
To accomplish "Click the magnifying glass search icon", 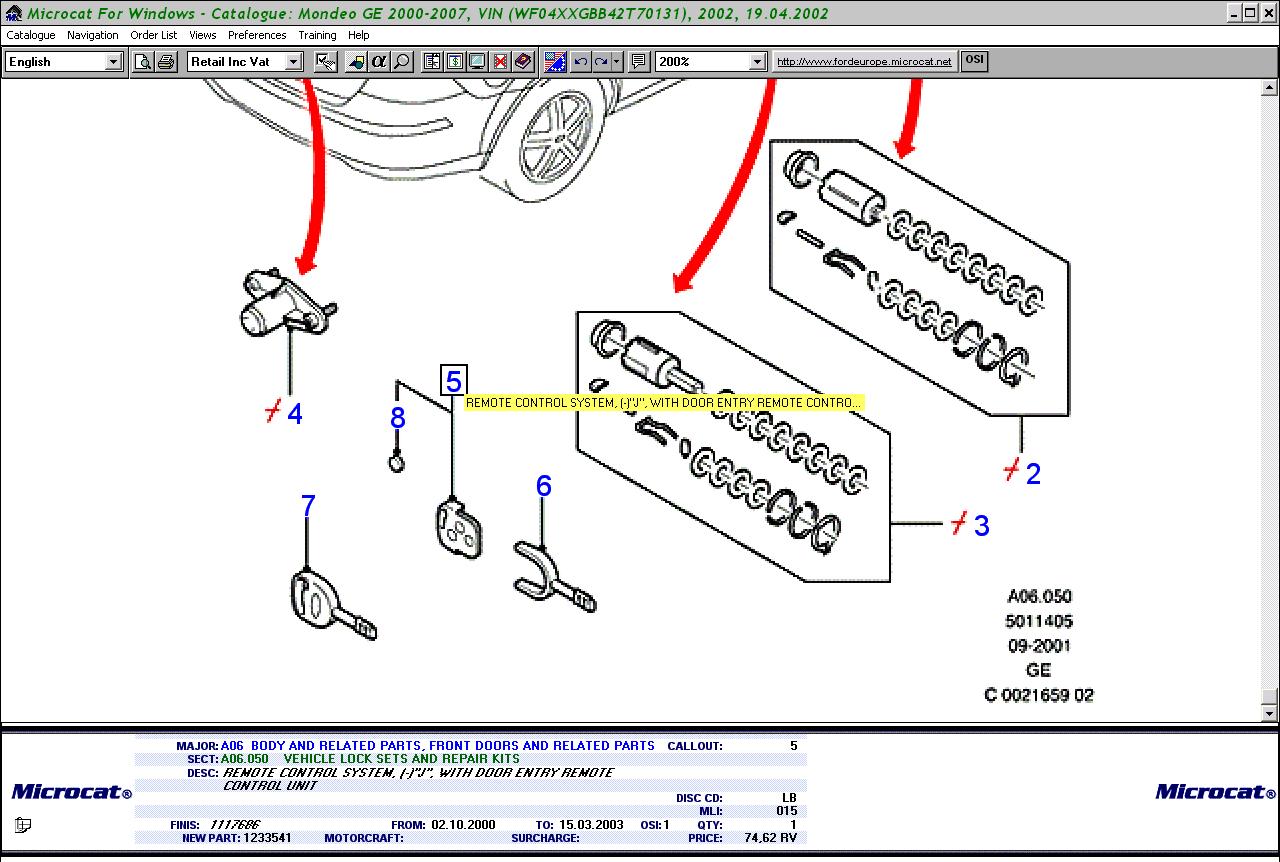I will [401, 62].
